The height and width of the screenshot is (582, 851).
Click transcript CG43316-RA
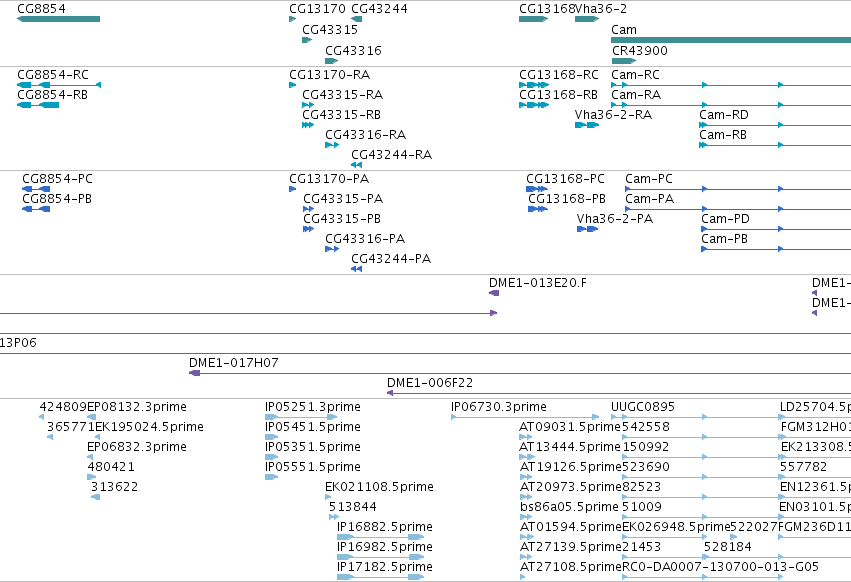(365, 135)
